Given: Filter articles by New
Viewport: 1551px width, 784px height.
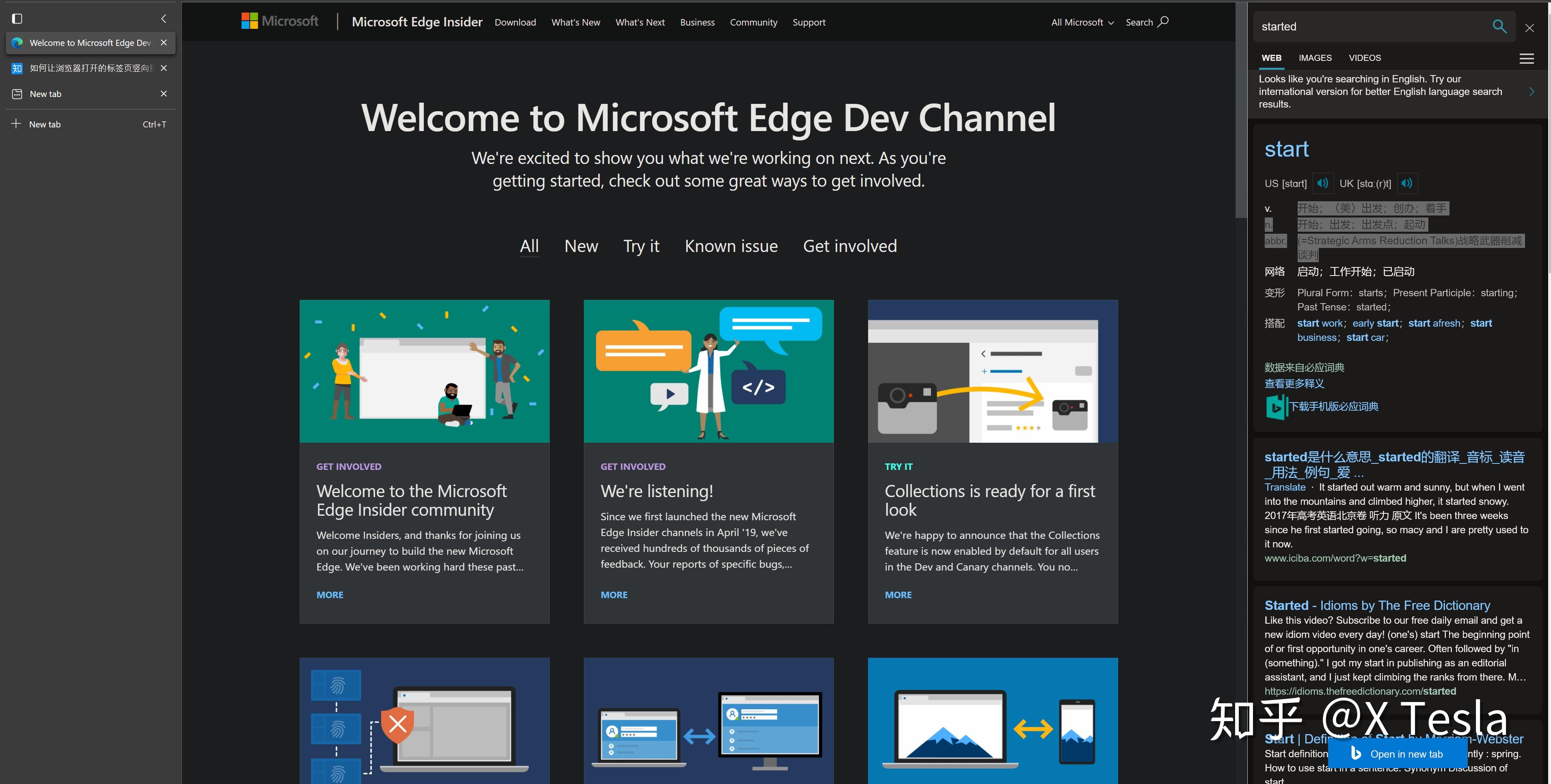Looking at the screenshot, I should tap(581, 246).
